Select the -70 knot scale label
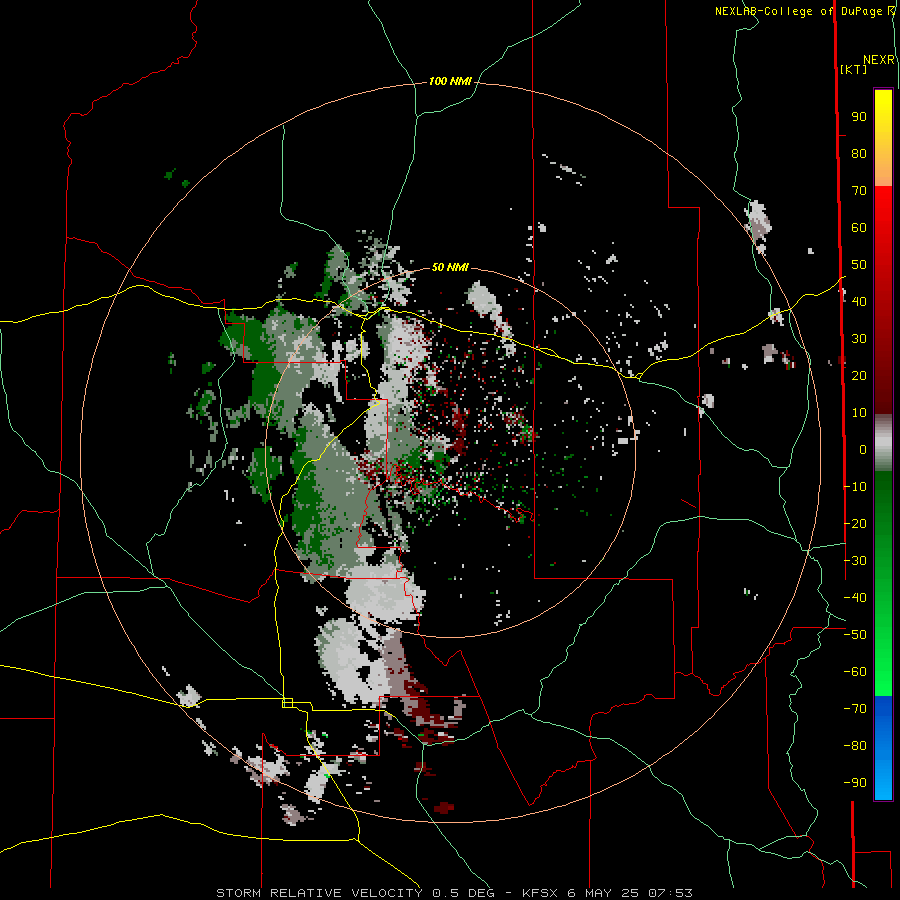The height and width of the screenshot is (900, 900). point(855,709)
